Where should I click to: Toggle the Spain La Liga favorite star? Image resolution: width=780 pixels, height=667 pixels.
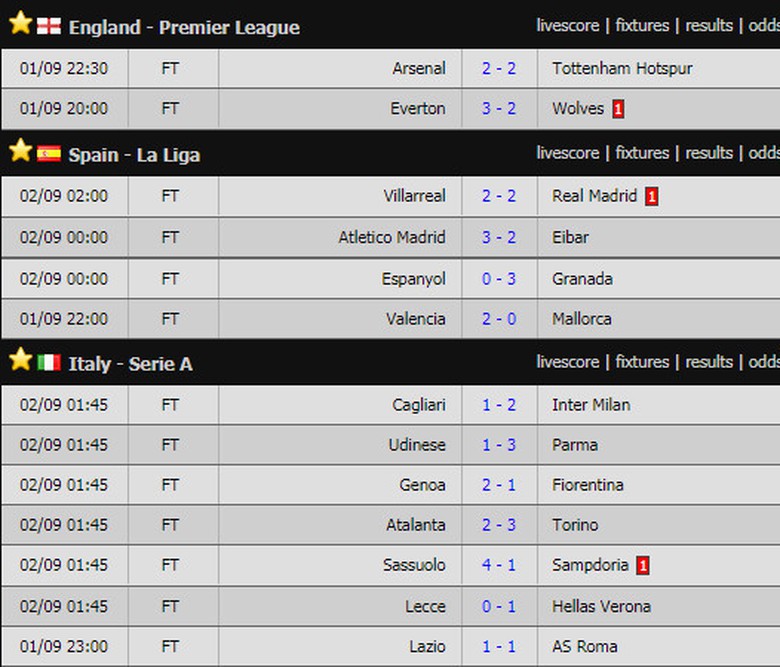[x=20, y=151]
